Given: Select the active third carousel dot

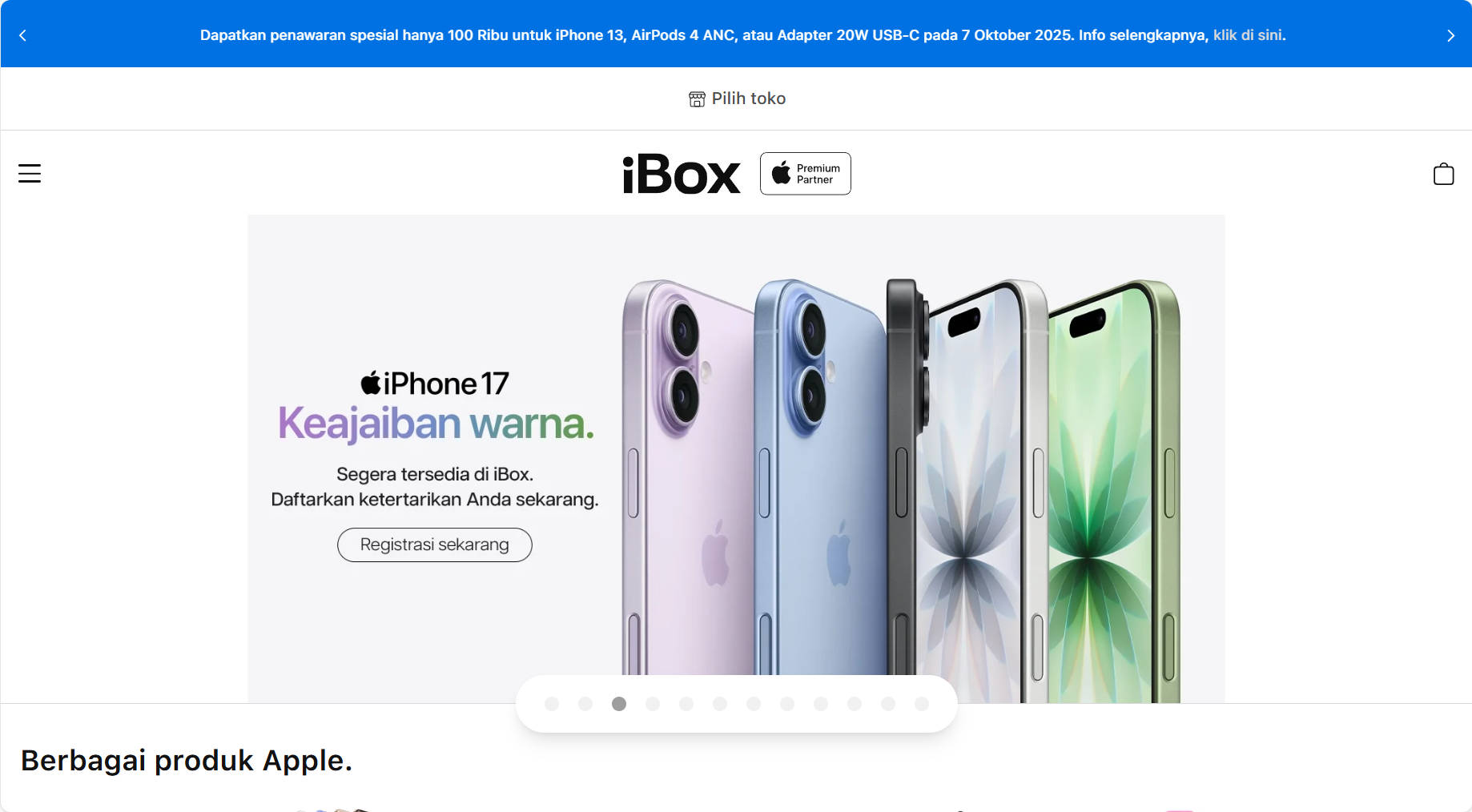Looking at the screenshot, I should (619, 704).
